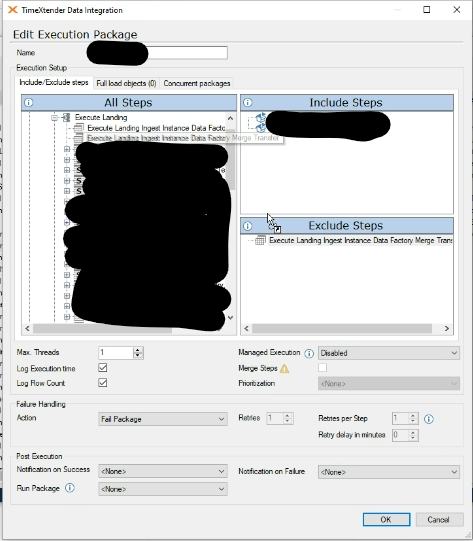Collapse the Execute Landing tree node
This screenshot has width=473, height=541.
(54, 118)
